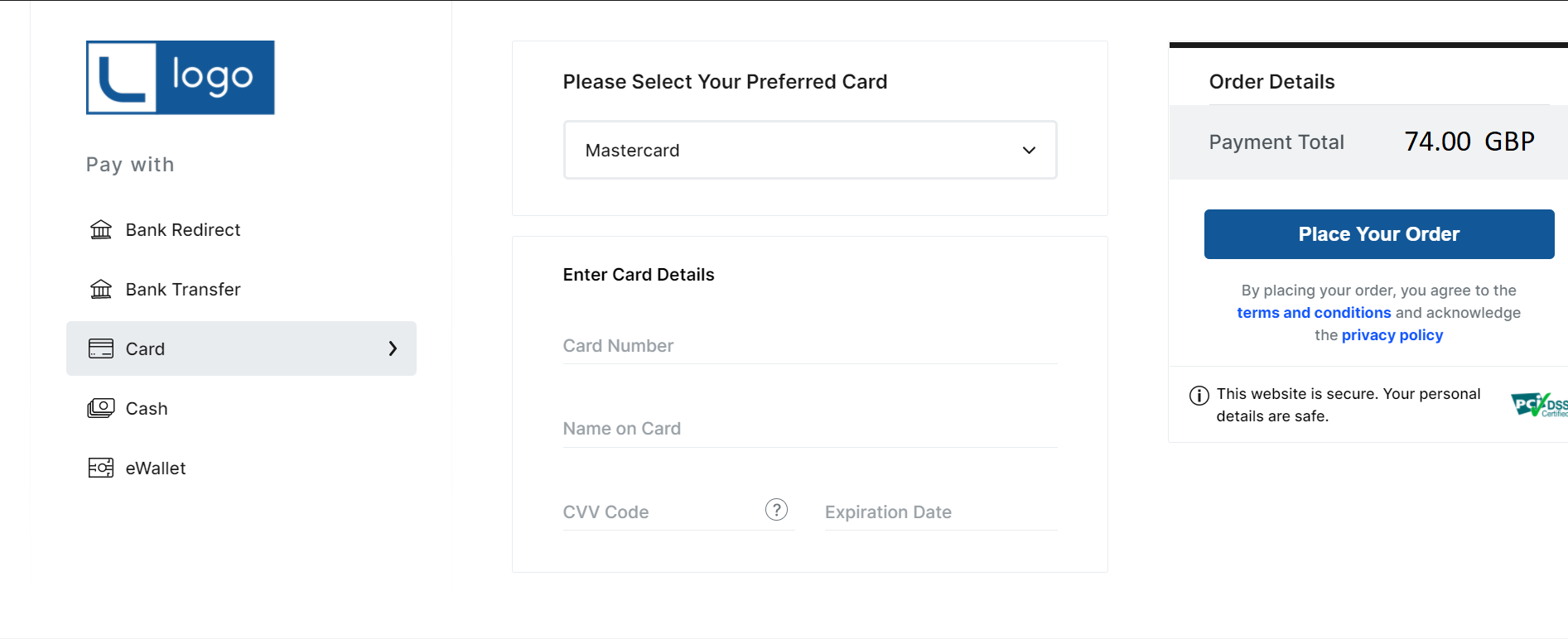This screenshot has width=1568, height=639.
Task: Open the privacy policy link
Action: point(1392,335)
